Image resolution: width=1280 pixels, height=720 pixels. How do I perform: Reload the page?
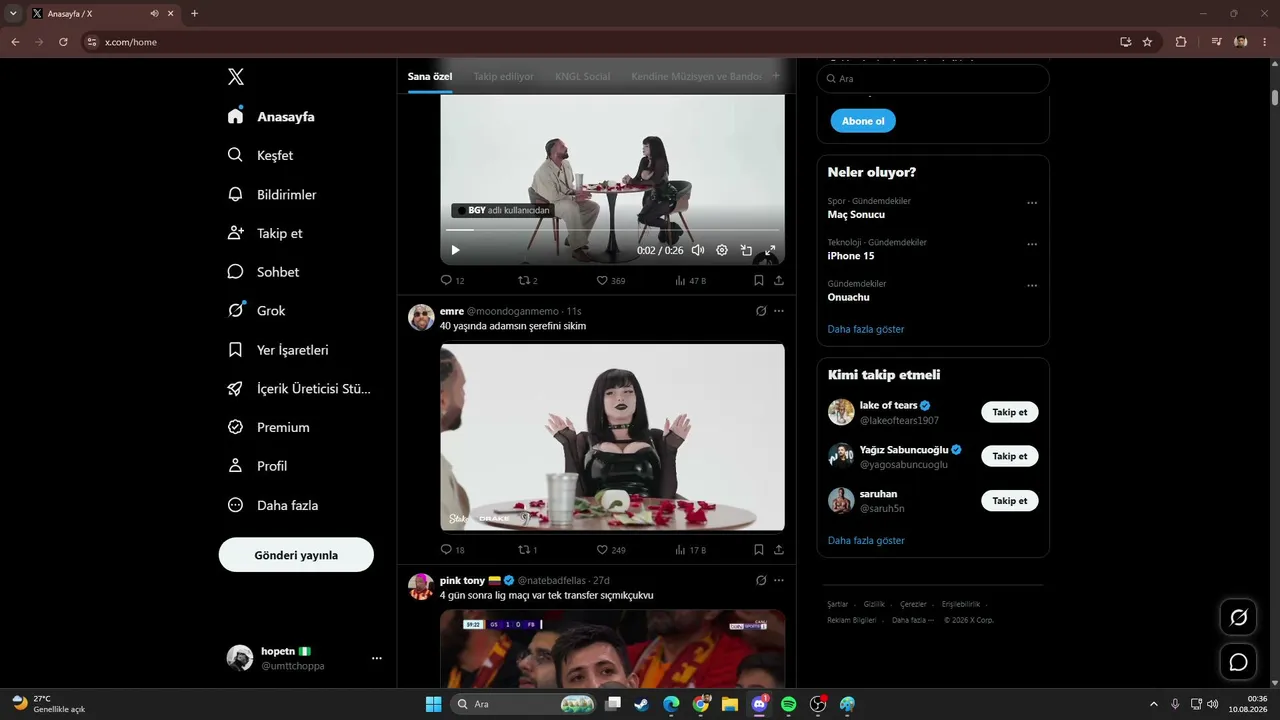click(63, 42)
